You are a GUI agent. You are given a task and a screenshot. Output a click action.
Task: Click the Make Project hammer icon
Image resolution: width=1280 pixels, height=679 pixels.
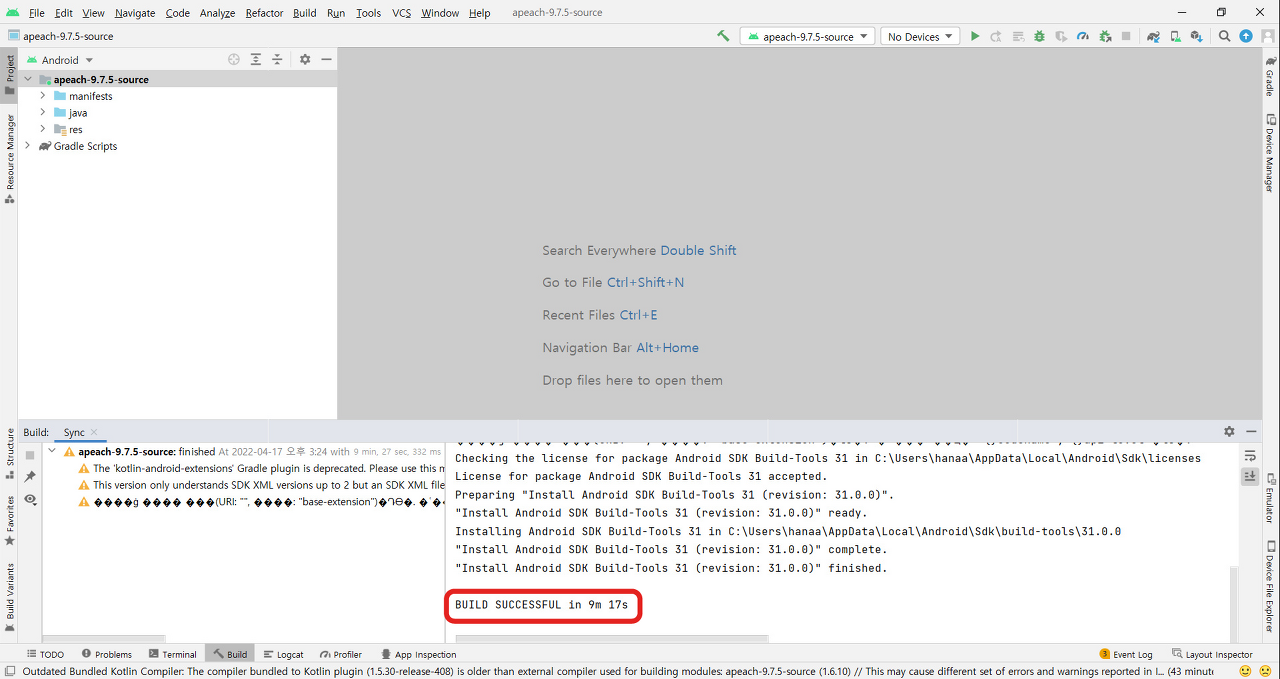click(723, 36)
